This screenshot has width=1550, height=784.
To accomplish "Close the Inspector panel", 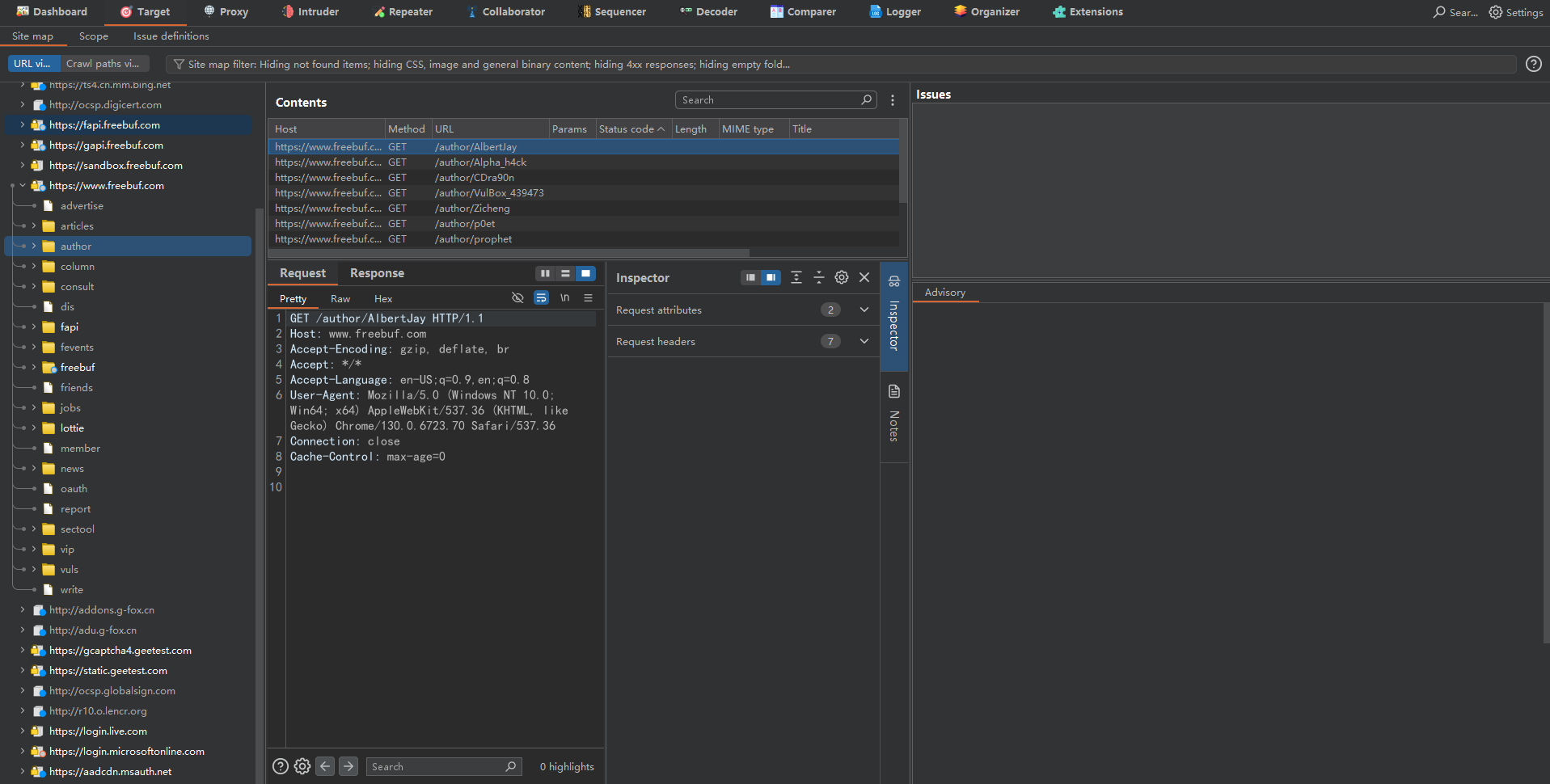I will (864, 277).
